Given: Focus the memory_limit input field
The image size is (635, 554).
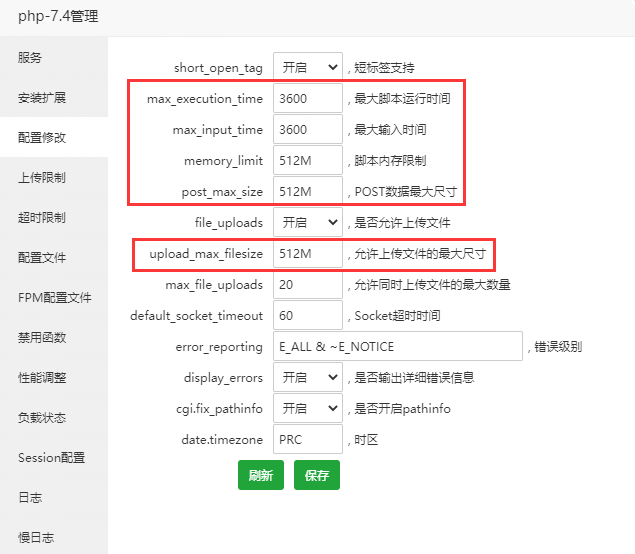Looking at the screenshot, I should tap(307, 161).
